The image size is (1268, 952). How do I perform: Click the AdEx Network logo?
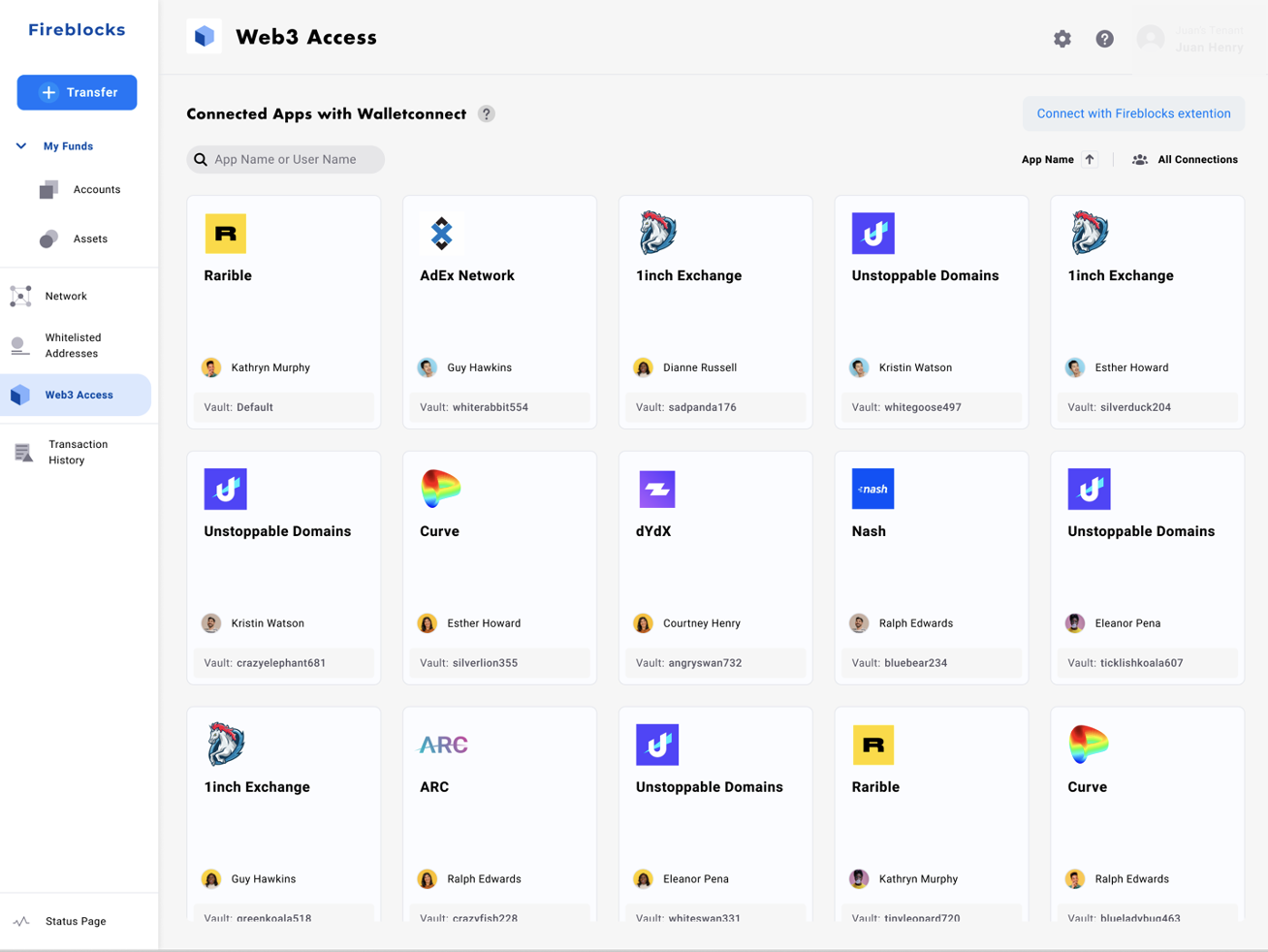click(441, 234)
